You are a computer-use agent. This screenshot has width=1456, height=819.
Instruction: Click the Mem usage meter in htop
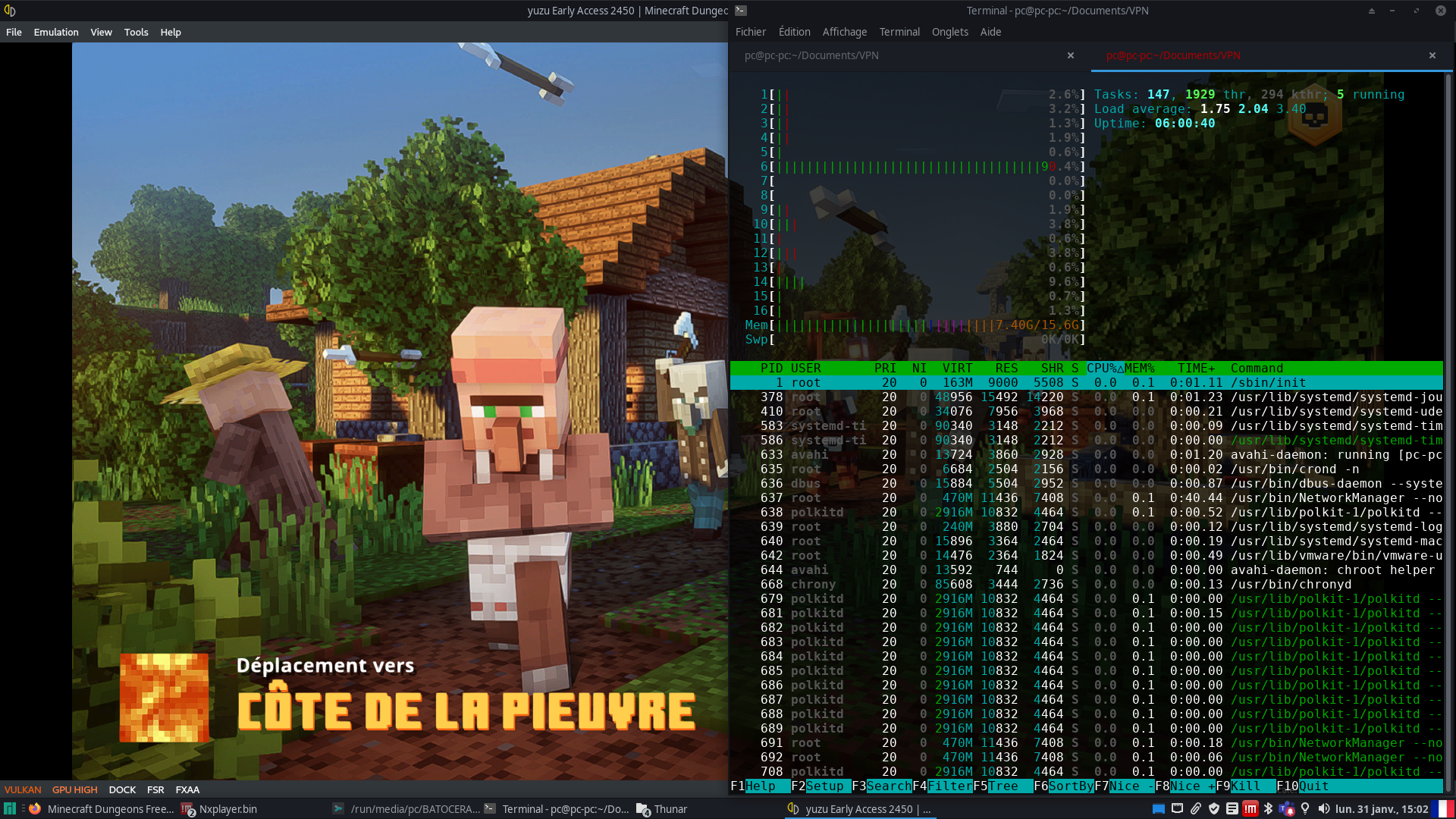910,325
